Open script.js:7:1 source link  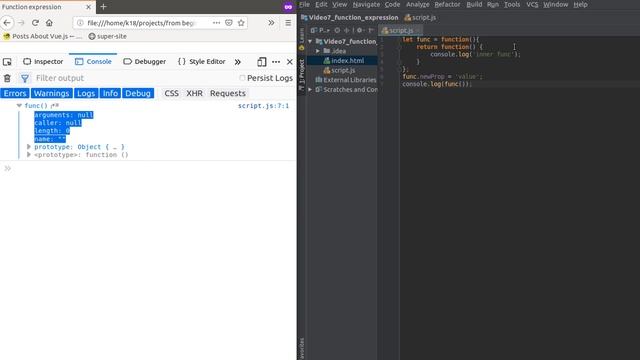263,106
